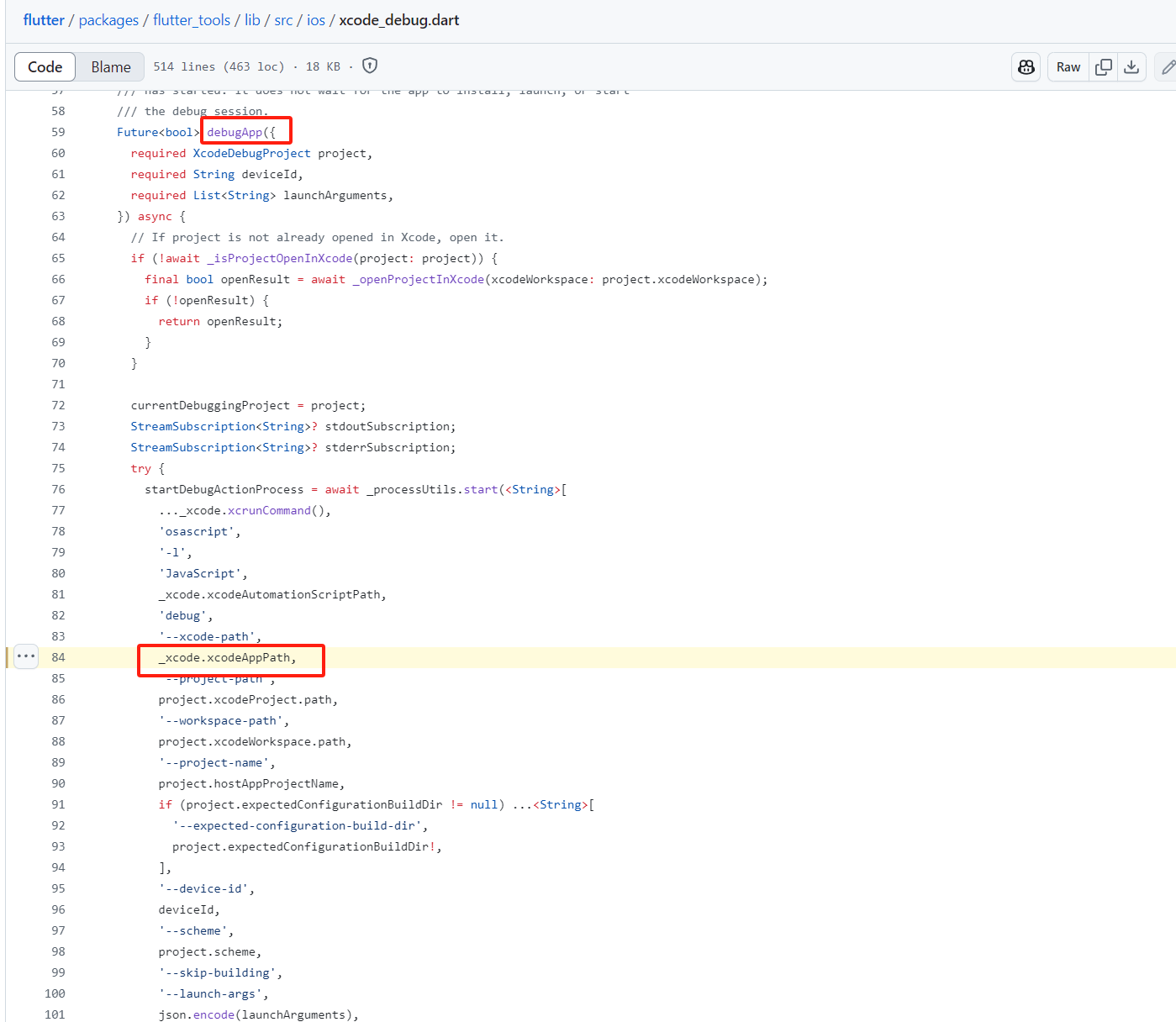Click the '514 lines (463 loc)' info
The height and width of the screenshot is (1022, 1176).
coord(219,66)
